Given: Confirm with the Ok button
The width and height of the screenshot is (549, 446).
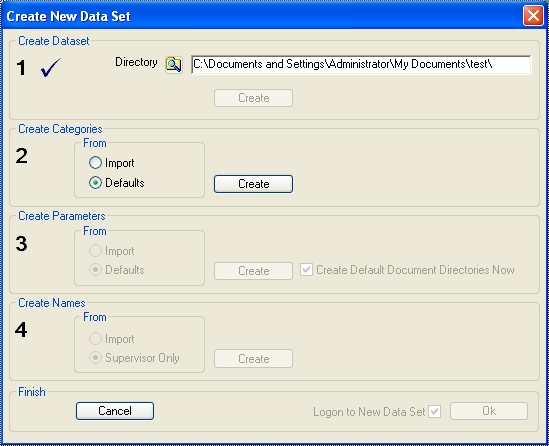Looking at the screenshot, I should point(489,411).
